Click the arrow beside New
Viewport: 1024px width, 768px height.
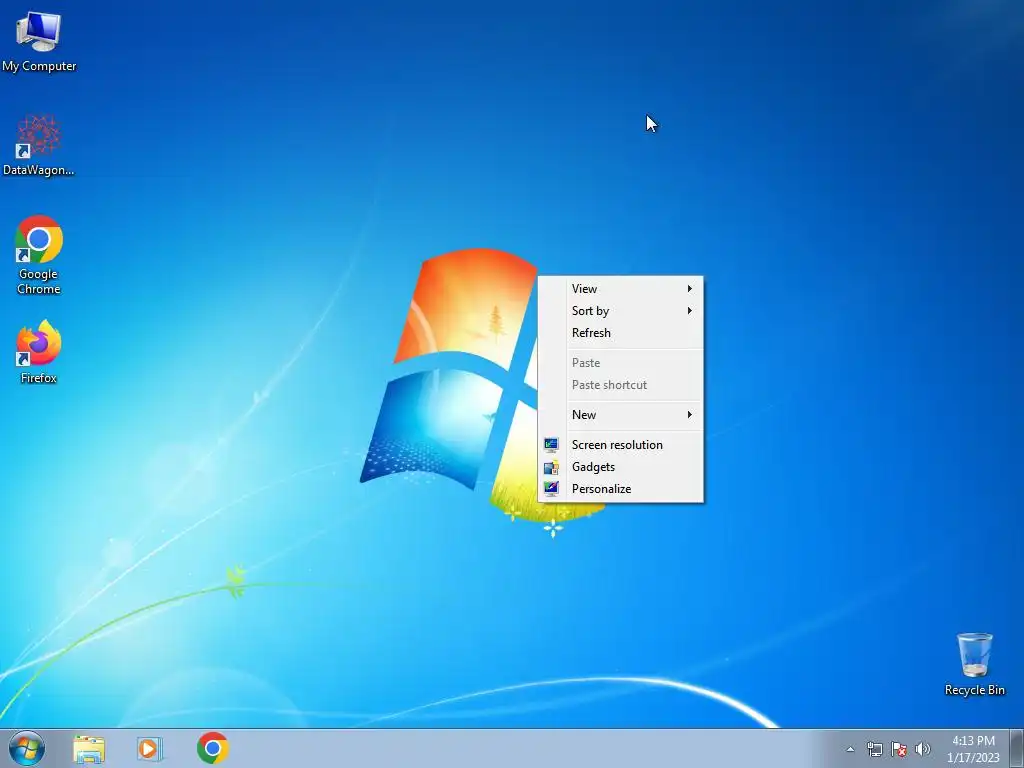[690, 415]
